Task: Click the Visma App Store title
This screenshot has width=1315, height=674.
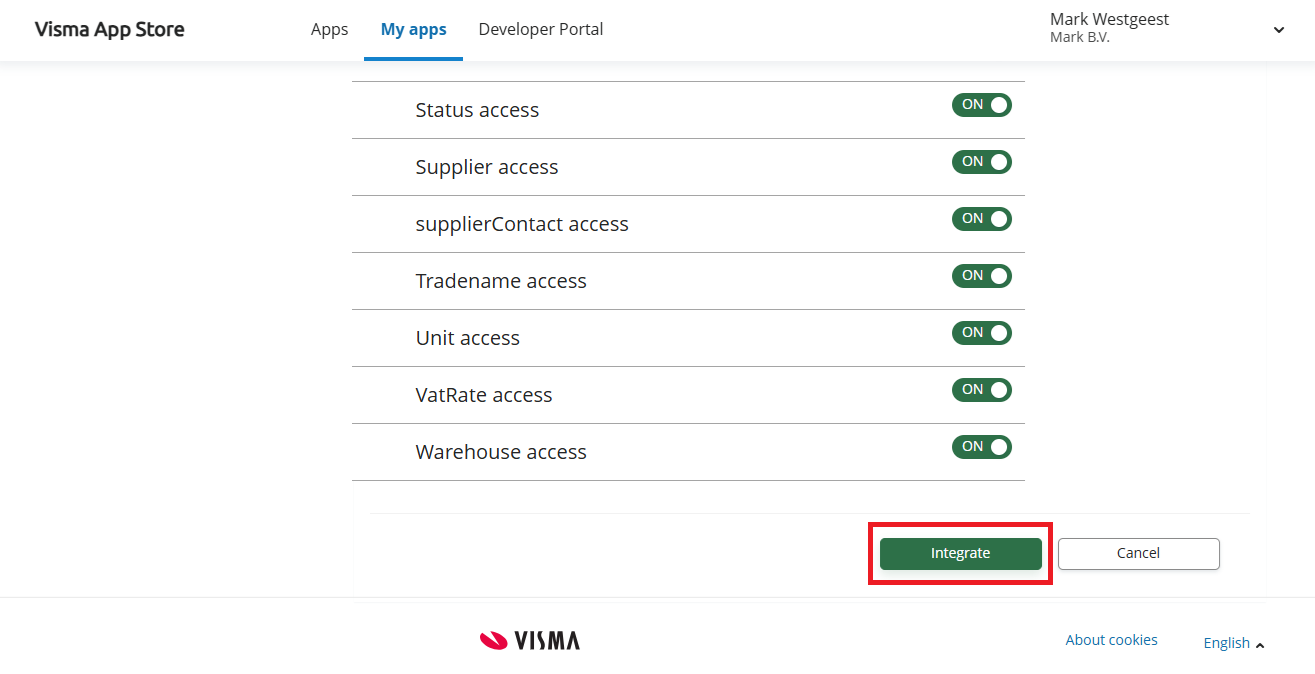Action: click(x=109, y=29)
